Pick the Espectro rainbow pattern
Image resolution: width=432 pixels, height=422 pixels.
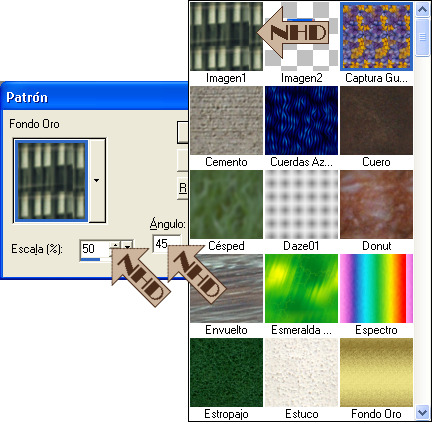tap(376, 288)
